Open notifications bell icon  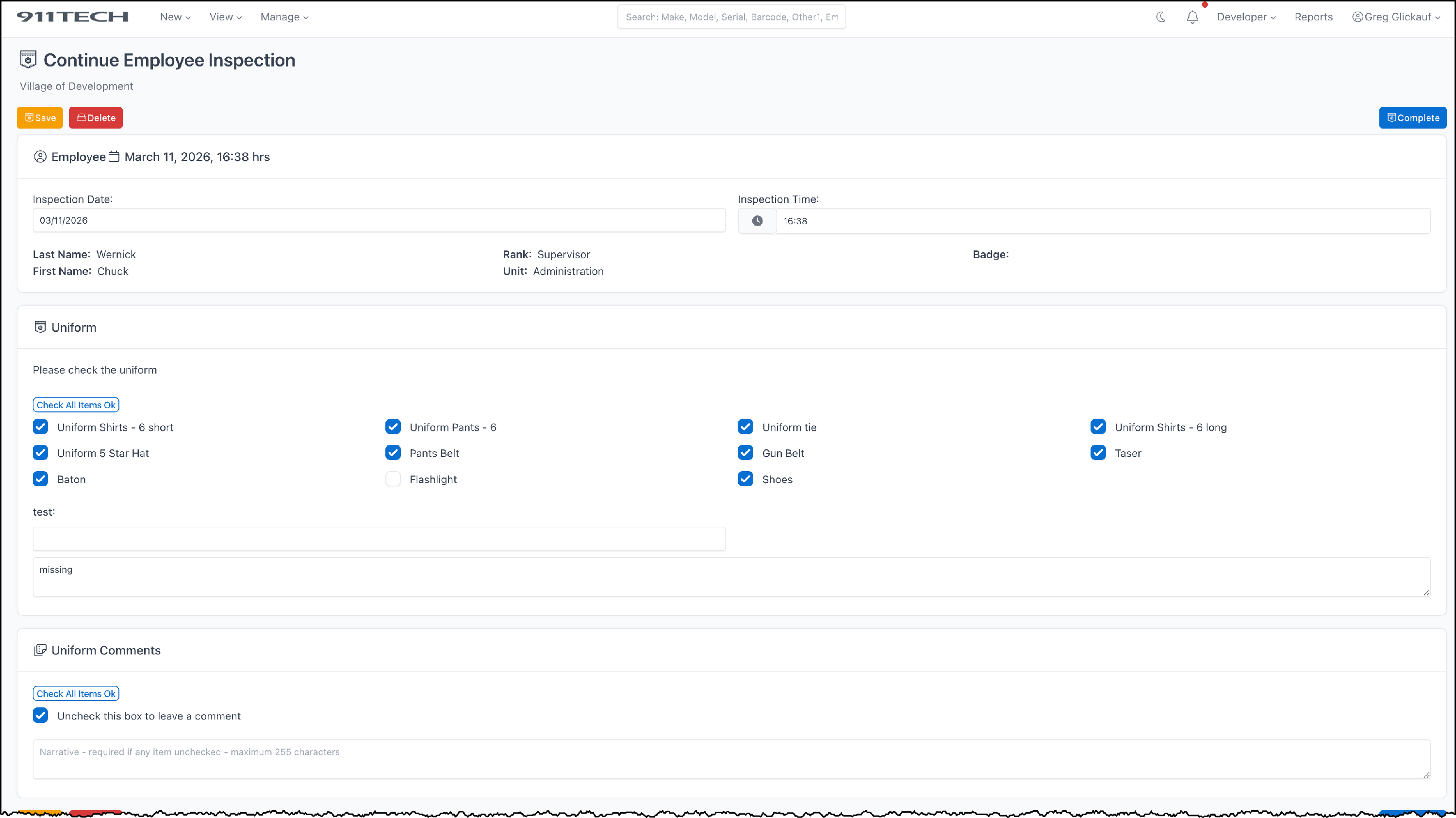click(1192, 17)
